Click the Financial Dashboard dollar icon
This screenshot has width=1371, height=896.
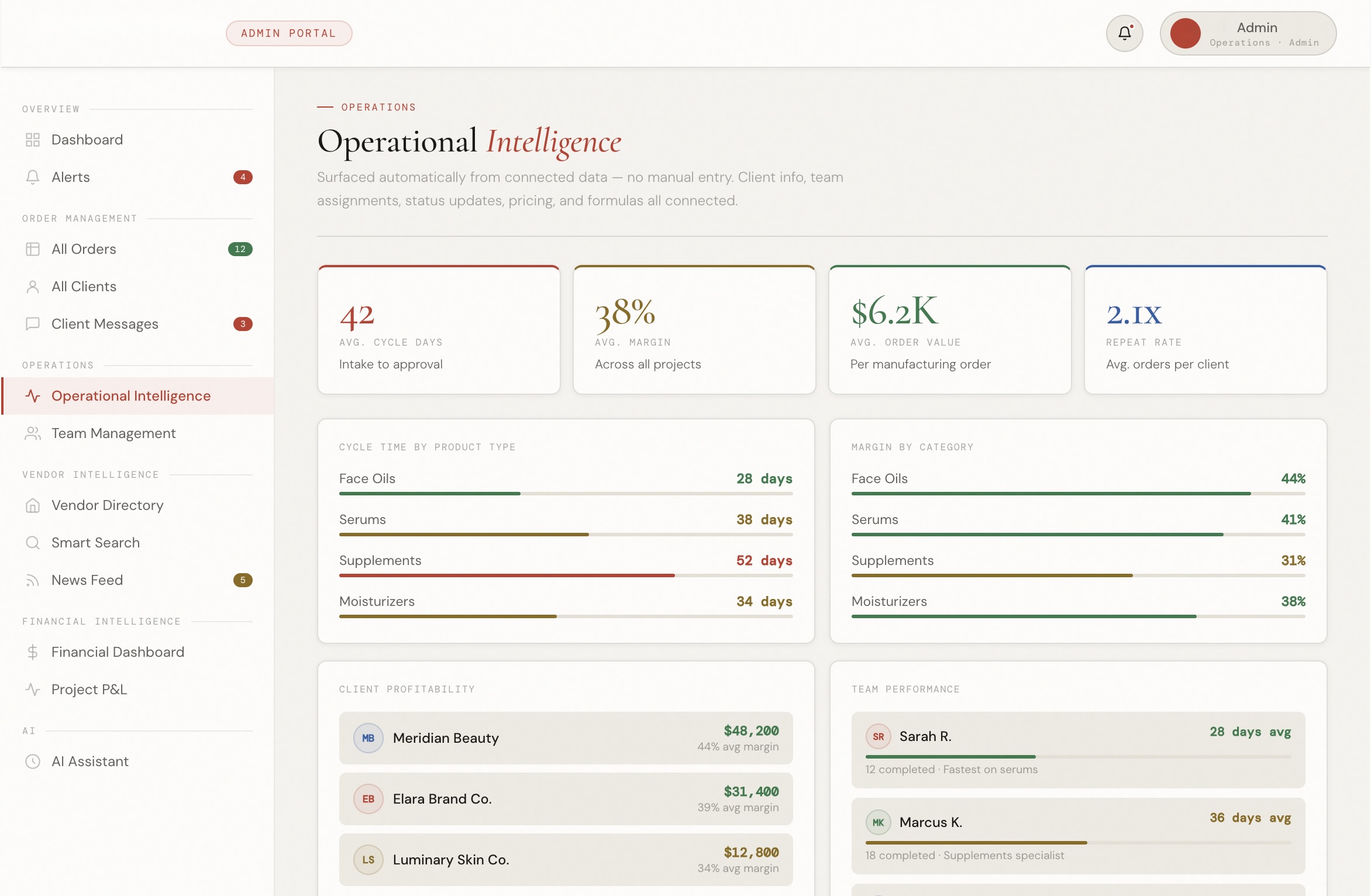(x=33, y=652)
